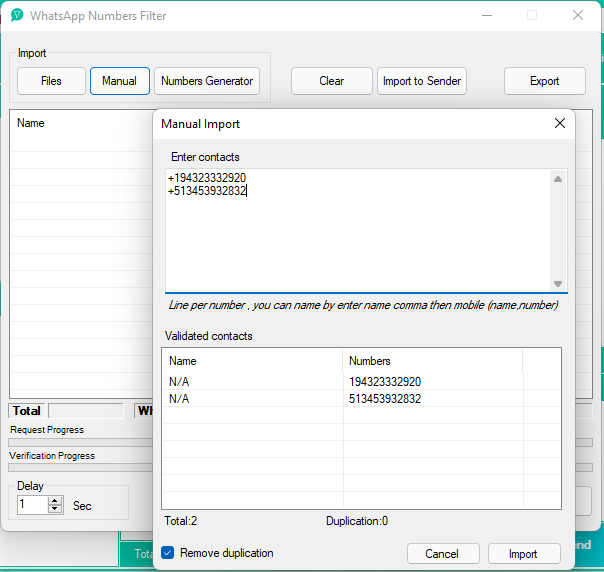Decrease the Delay value with down arrow

point(55,509)
